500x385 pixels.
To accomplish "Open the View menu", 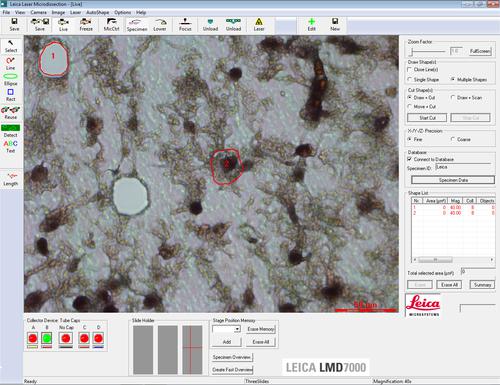I will pos(20,12).
